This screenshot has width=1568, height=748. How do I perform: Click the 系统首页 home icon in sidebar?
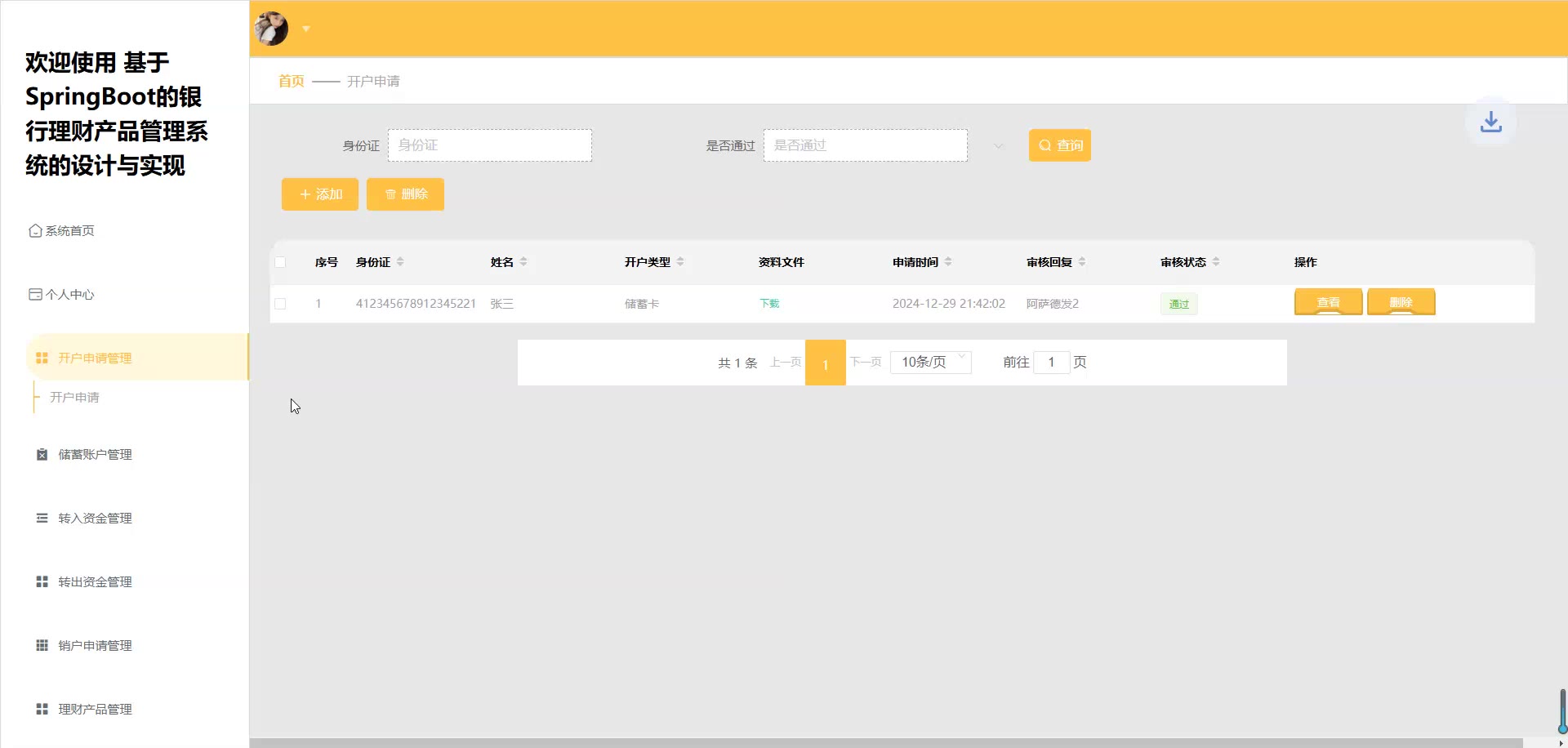tap(35, 231)
